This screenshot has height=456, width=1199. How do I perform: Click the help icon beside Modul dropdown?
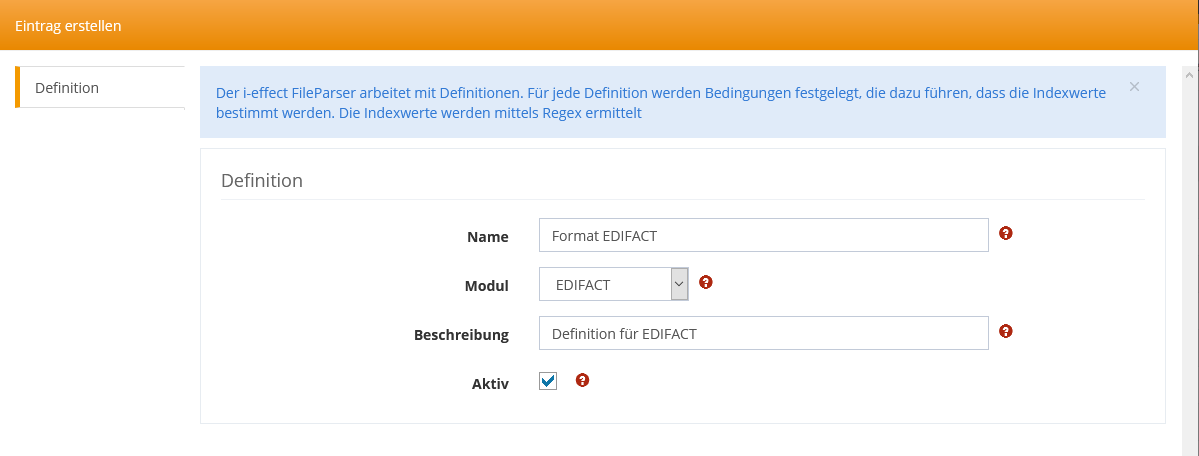pyautogui.click(x=705, y=282)
